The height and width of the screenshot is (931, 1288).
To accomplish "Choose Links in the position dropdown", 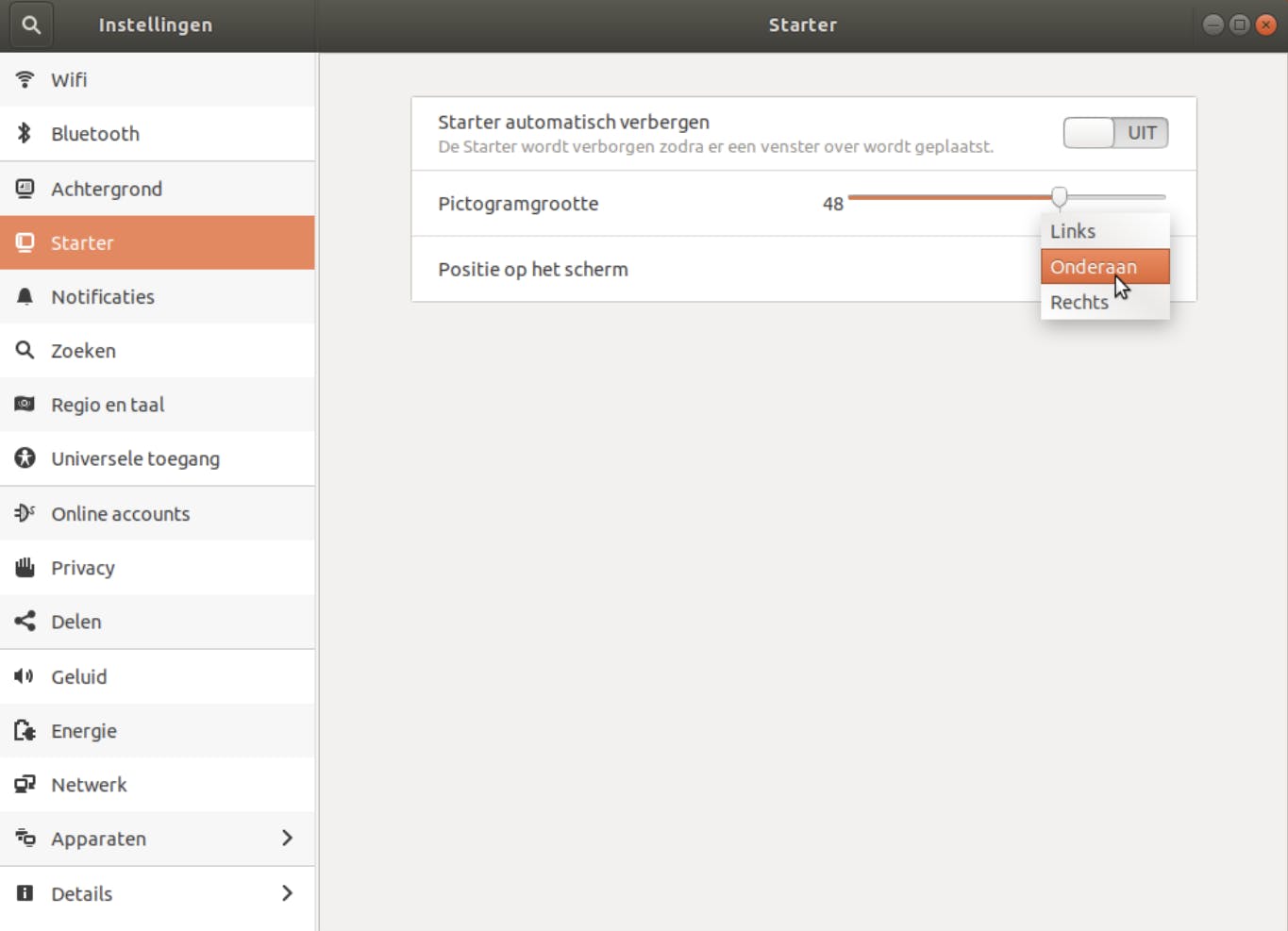I will coord(1073,231).
